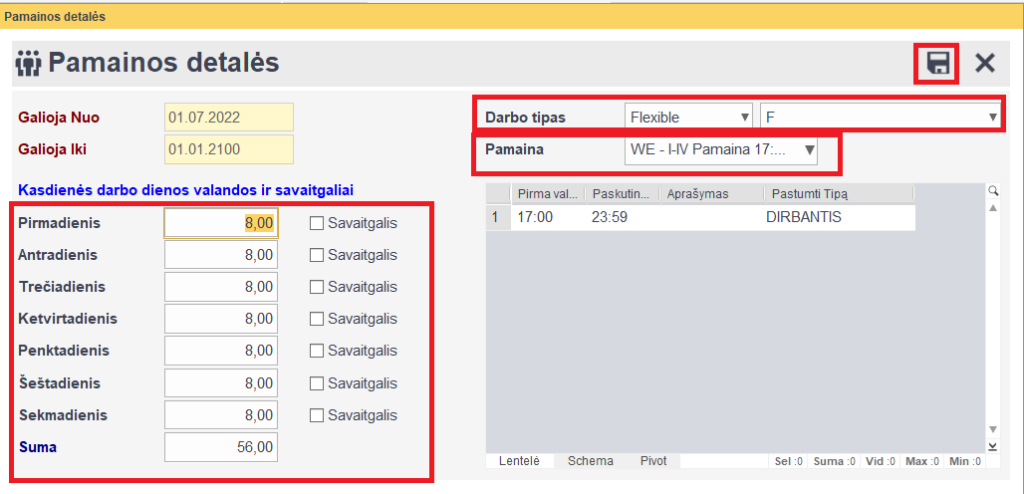Tick the Šeštadienis Savaitgalis checkbox

pos(317,383)
